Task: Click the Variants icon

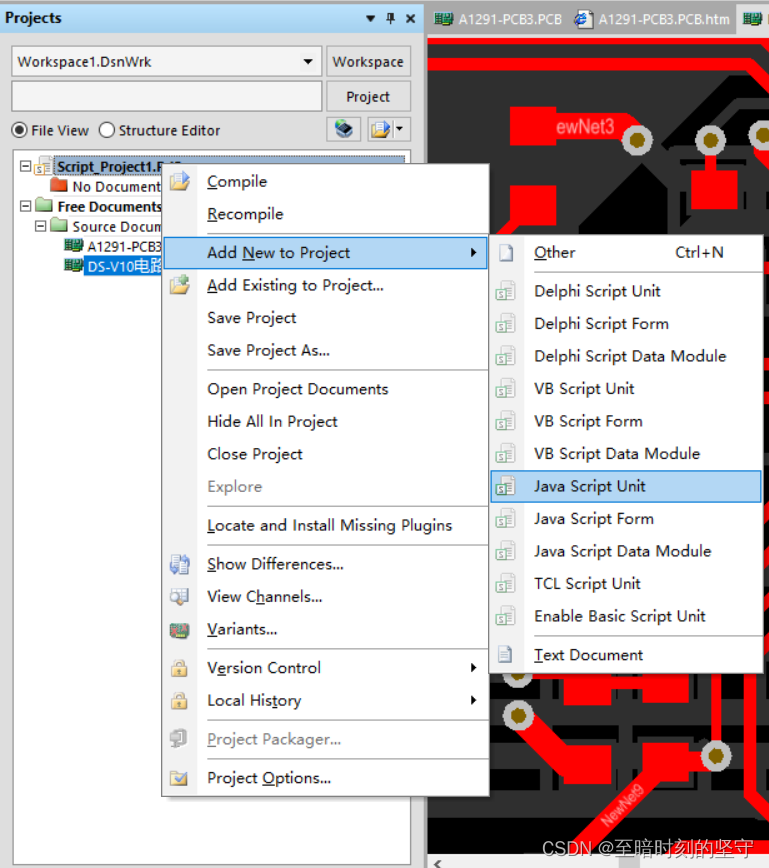Action: pos(179,630)
